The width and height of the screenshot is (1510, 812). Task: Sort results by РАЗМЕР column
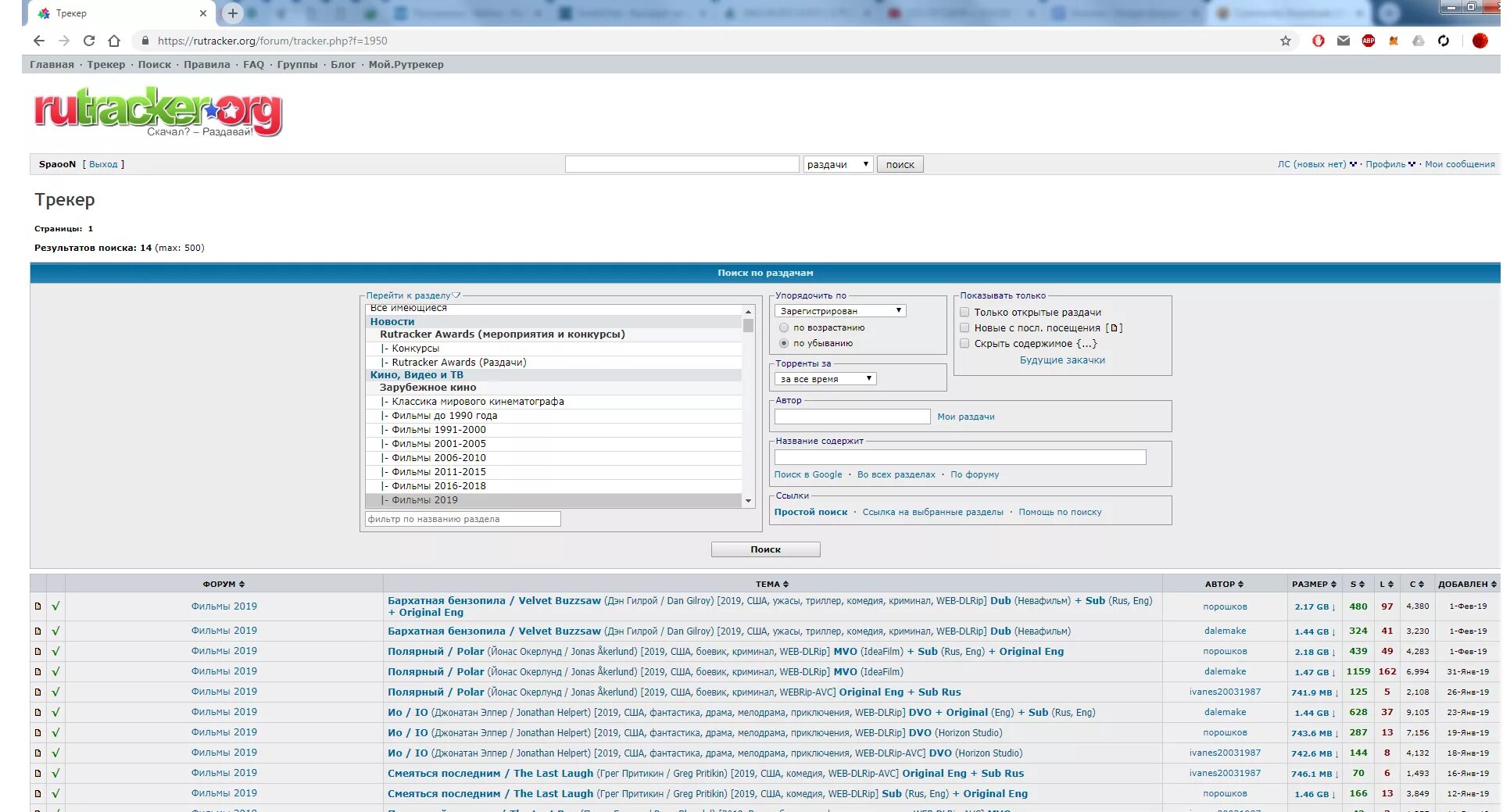[x=1314, y=584]
